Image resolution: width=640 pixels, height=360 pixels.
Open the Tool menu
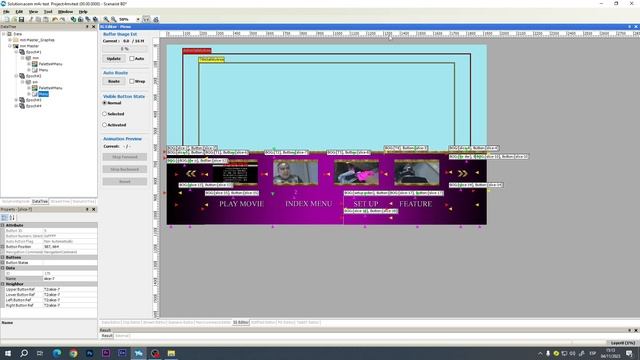[48, 11]
